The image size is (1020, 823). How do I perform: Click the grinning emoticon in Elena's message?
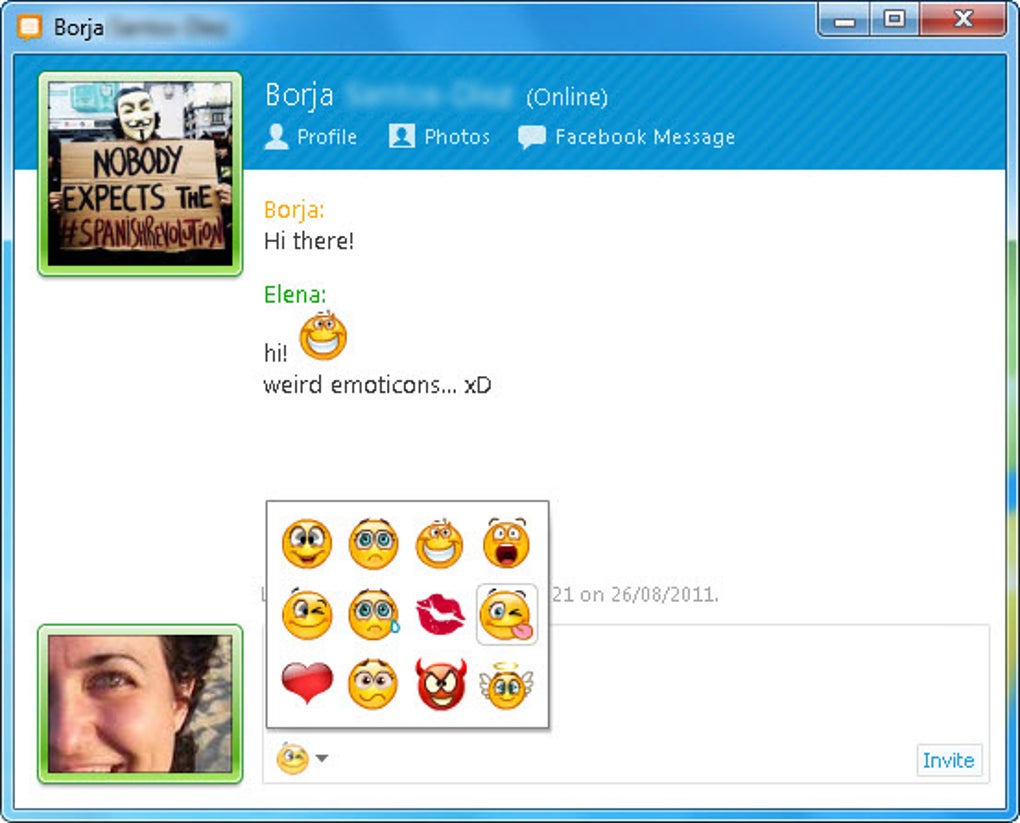323,336
